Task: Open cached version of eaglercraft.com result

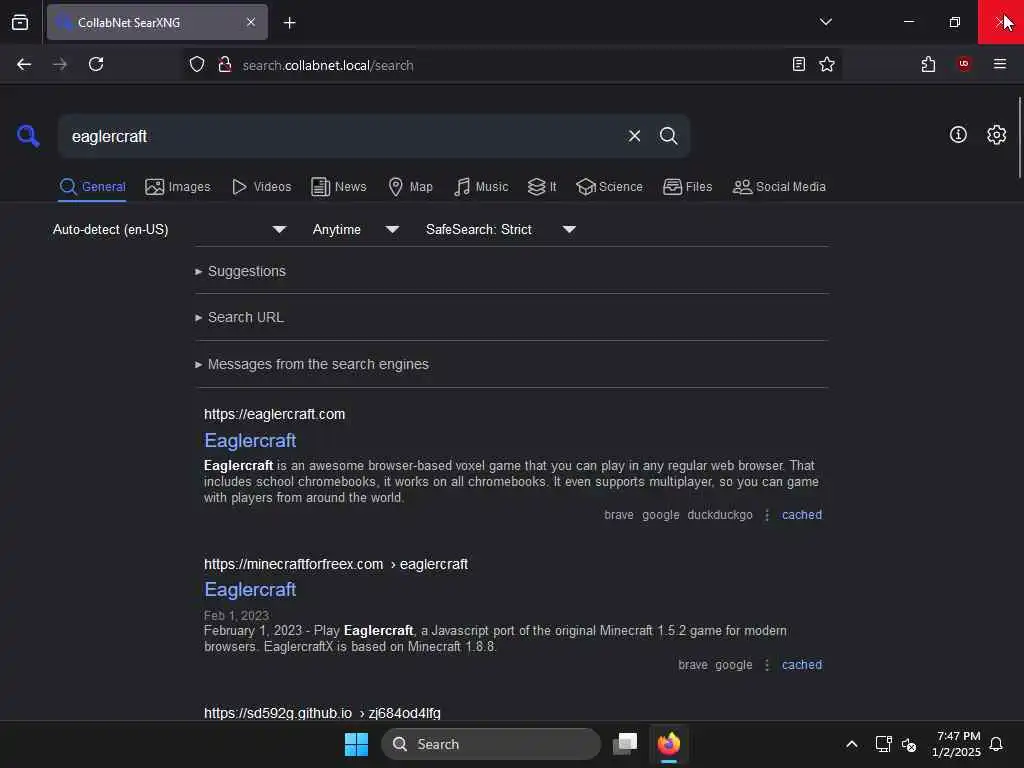Action: coord(801,515)
